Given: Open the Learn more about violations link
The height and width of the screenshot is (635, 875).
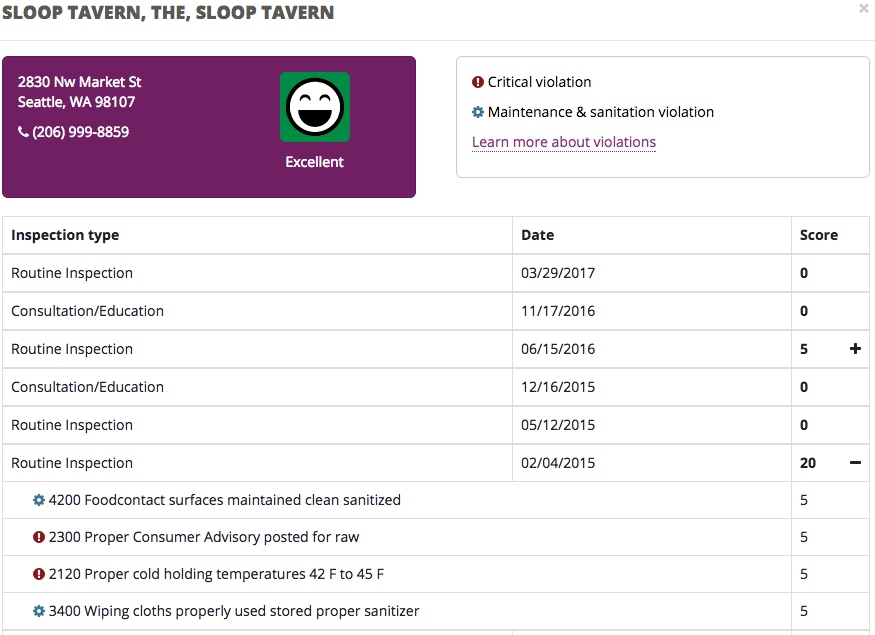Looking at the screenshot, I should 564,142.
